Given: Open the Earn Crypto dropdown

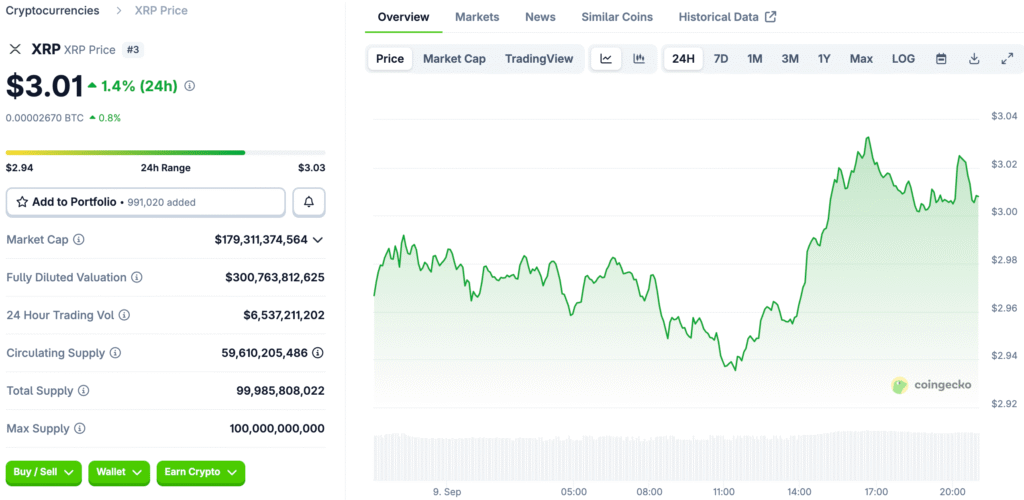Looking at the screenshot, I should 200,472.
